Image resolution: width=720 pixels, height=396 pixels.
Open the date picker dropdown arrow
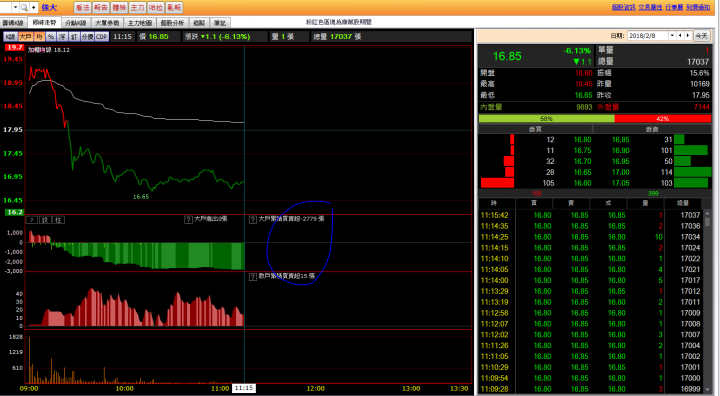pos(672,36)
